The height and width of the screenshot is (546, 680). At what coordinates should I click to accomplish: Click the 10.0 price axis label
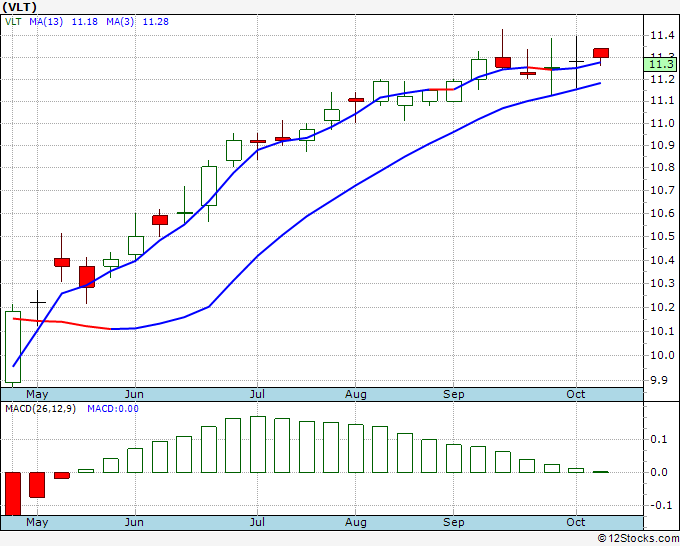tap(659, 356)
